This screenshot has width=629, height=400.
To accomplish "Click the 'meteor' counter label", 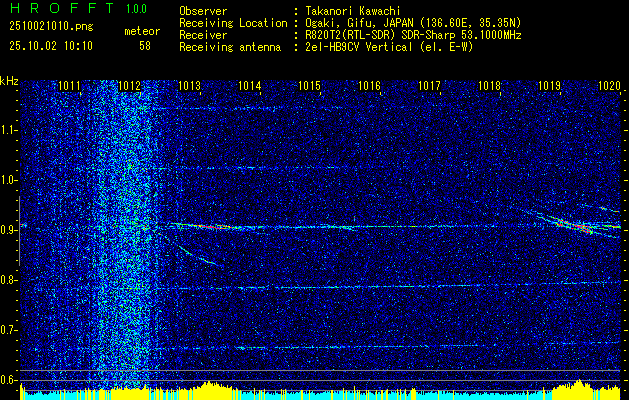I will tap(142, 31).
